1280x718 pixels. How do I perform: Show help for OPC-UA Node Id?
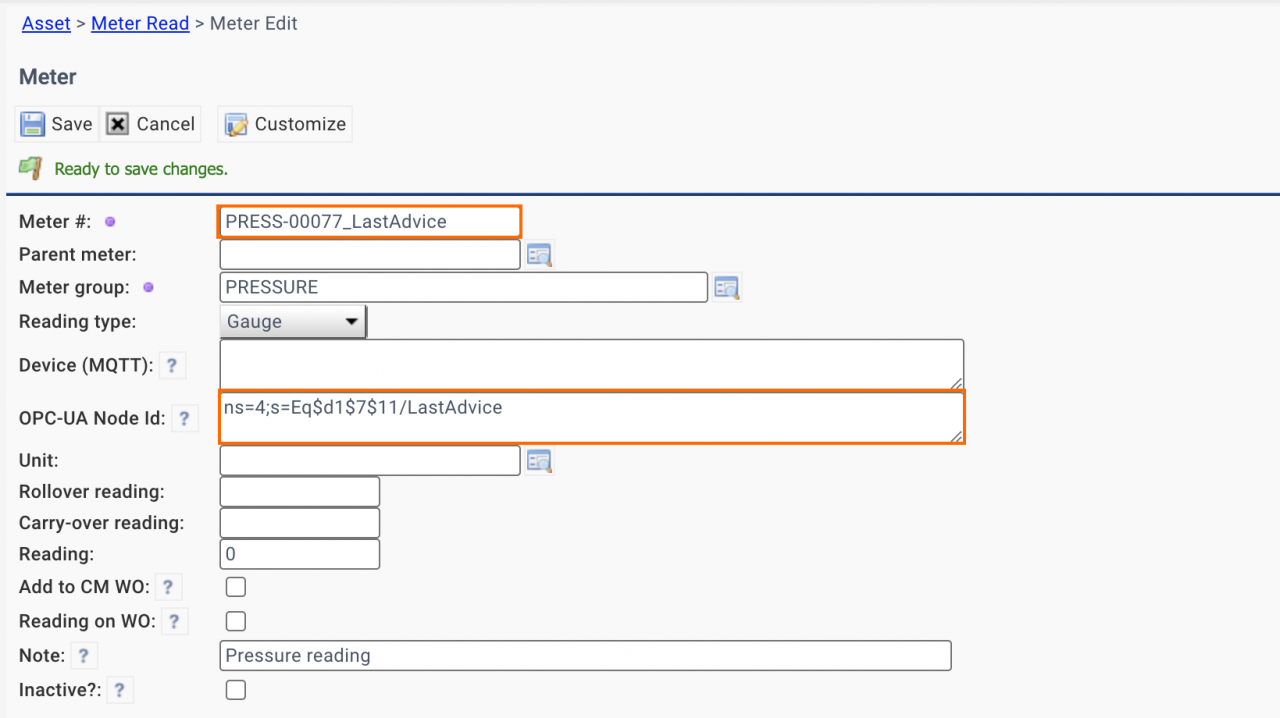point(184,419)
